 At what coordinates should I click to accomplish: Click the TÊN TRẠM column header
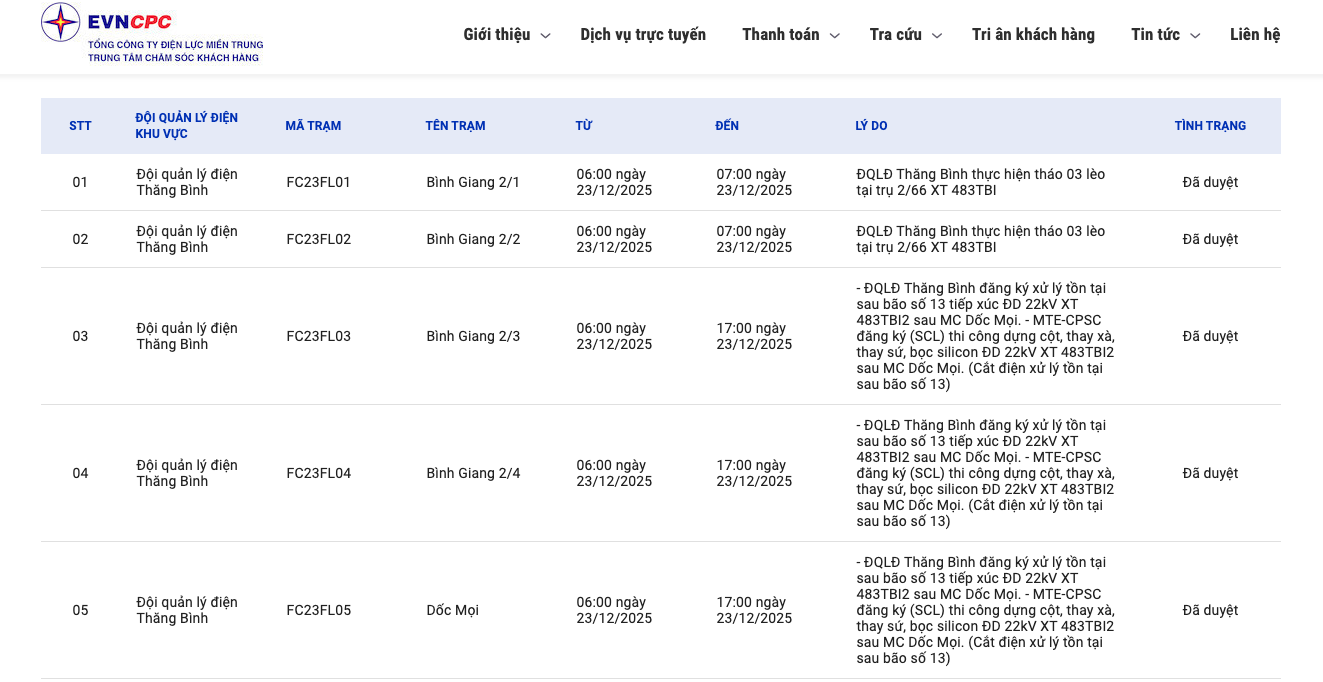point(455,126)
